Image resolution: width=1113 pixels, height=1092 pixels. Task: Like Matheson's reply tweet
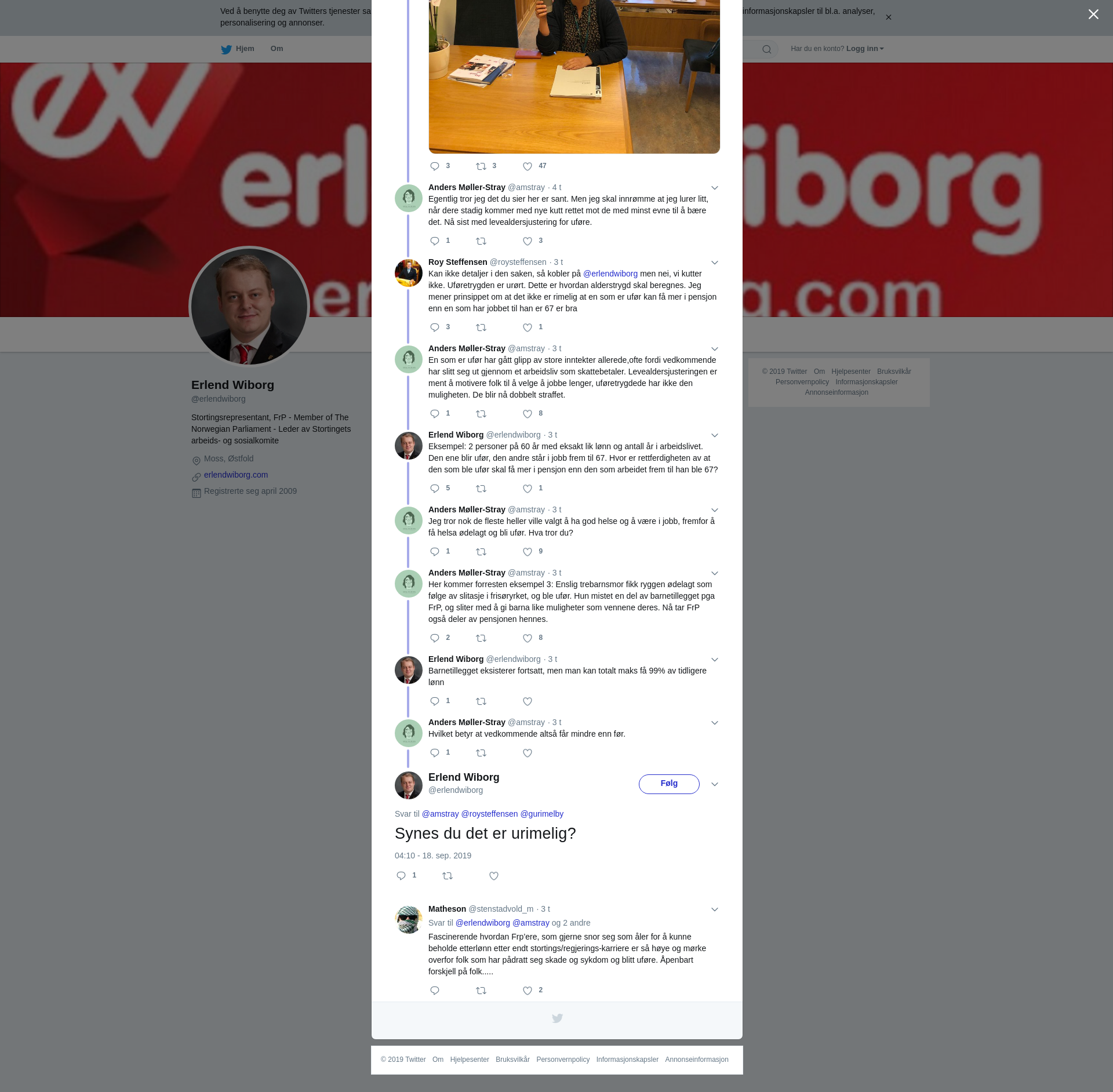[x=528, y=991]
